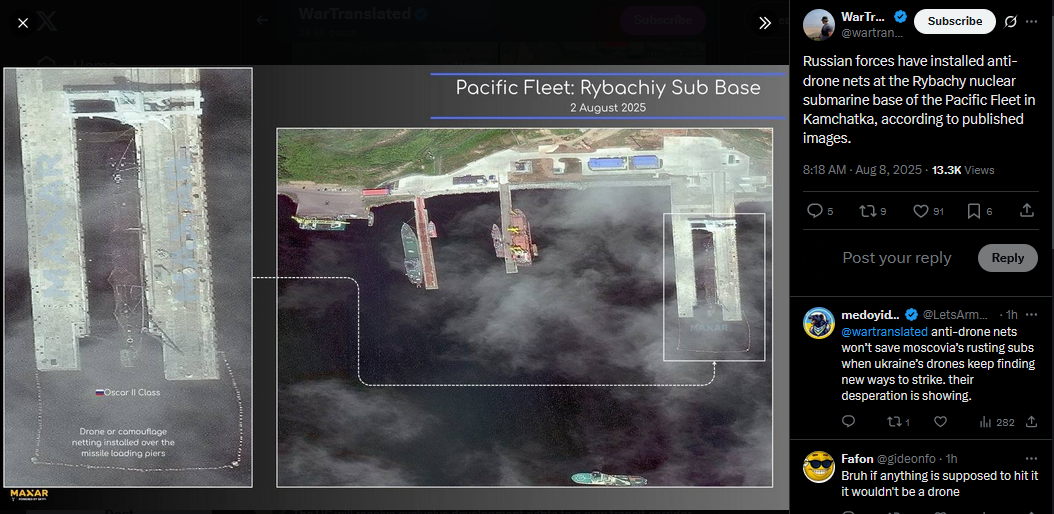
Task: Open the 13.3K Views analytics link
Action: click(x=963, y=170)
